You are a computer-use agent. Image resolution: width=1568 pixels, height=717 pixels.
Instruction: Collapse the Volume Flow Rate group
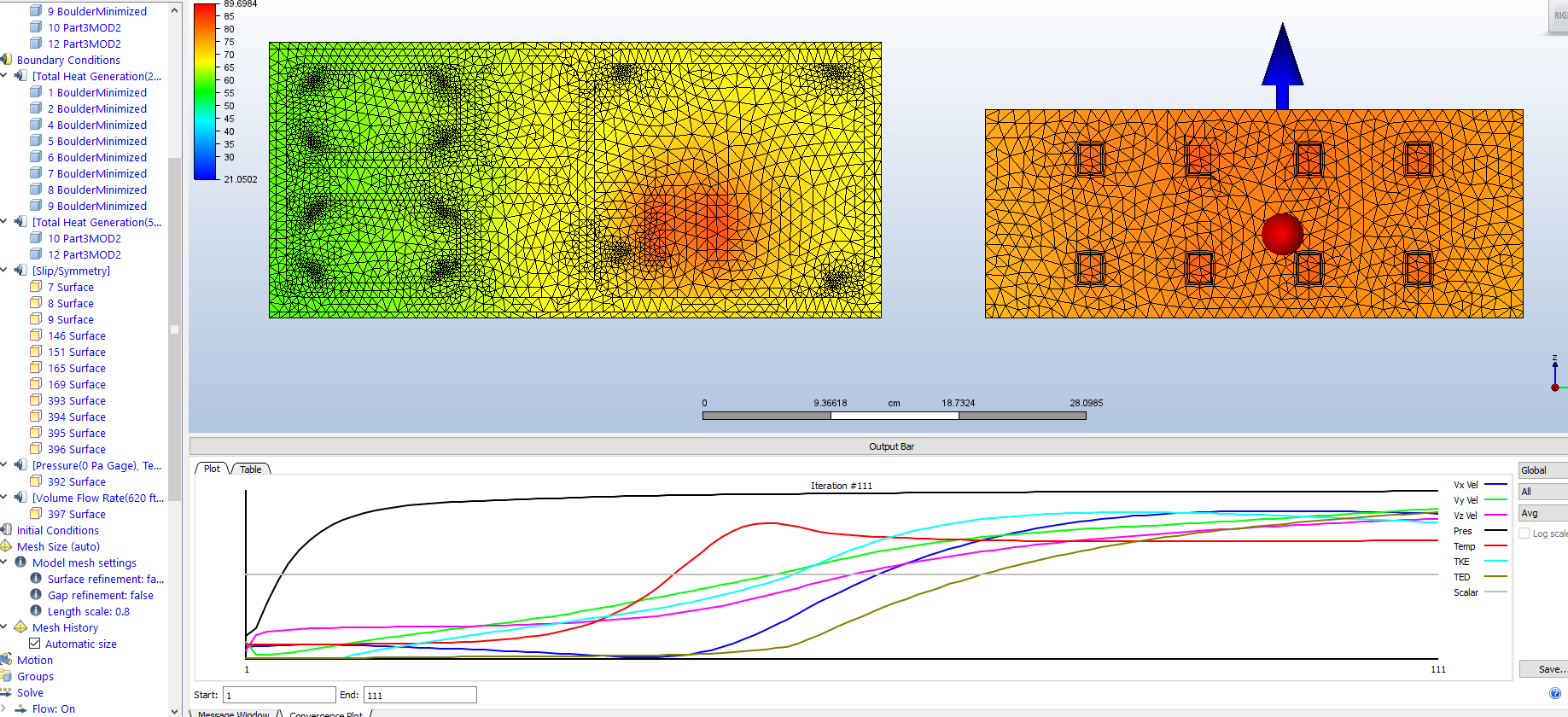(4, 498)
